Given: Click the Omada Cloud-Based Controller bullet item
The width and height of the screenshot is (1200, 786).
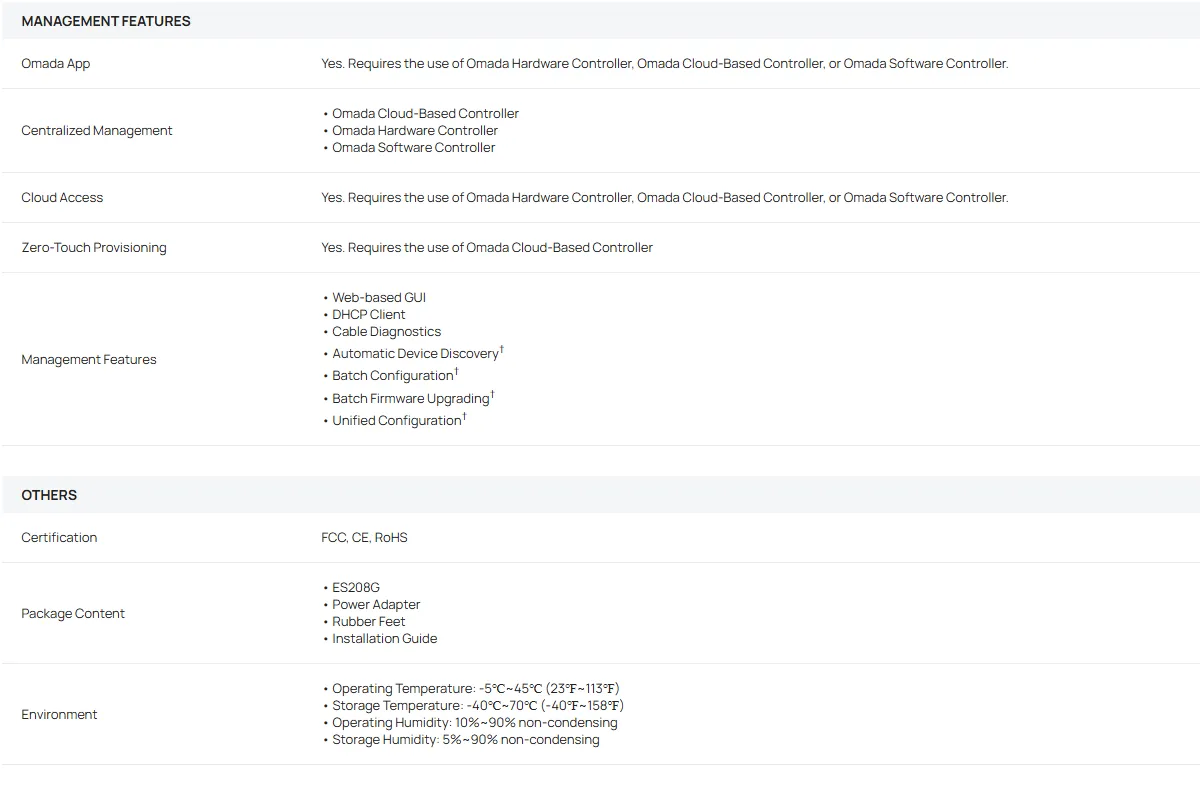Looking at the screenshot, I should 425,113.
